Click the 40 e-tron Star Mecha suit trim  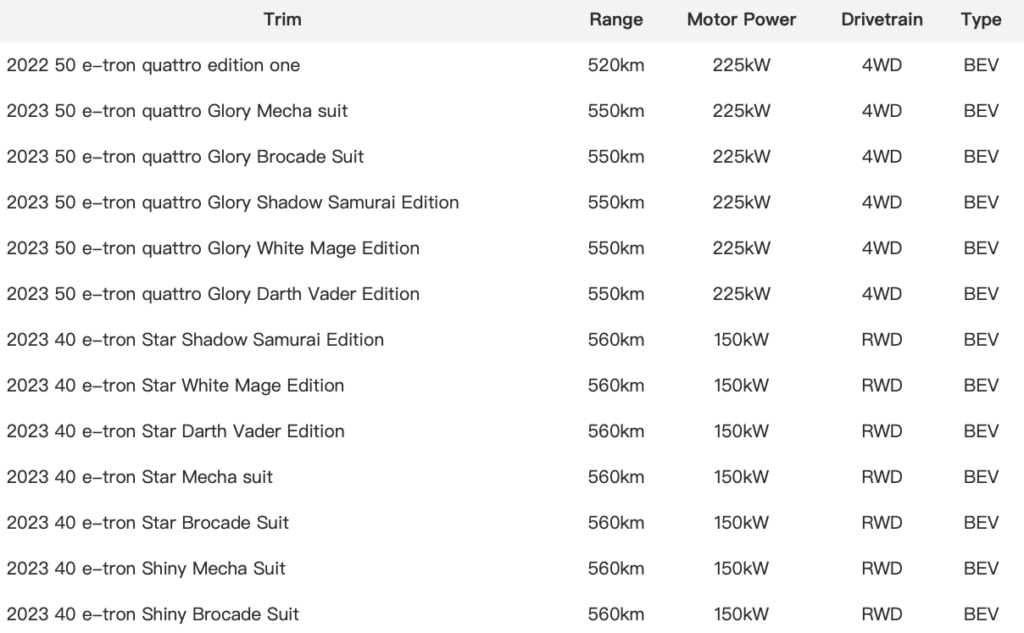(x=139, y=477)
